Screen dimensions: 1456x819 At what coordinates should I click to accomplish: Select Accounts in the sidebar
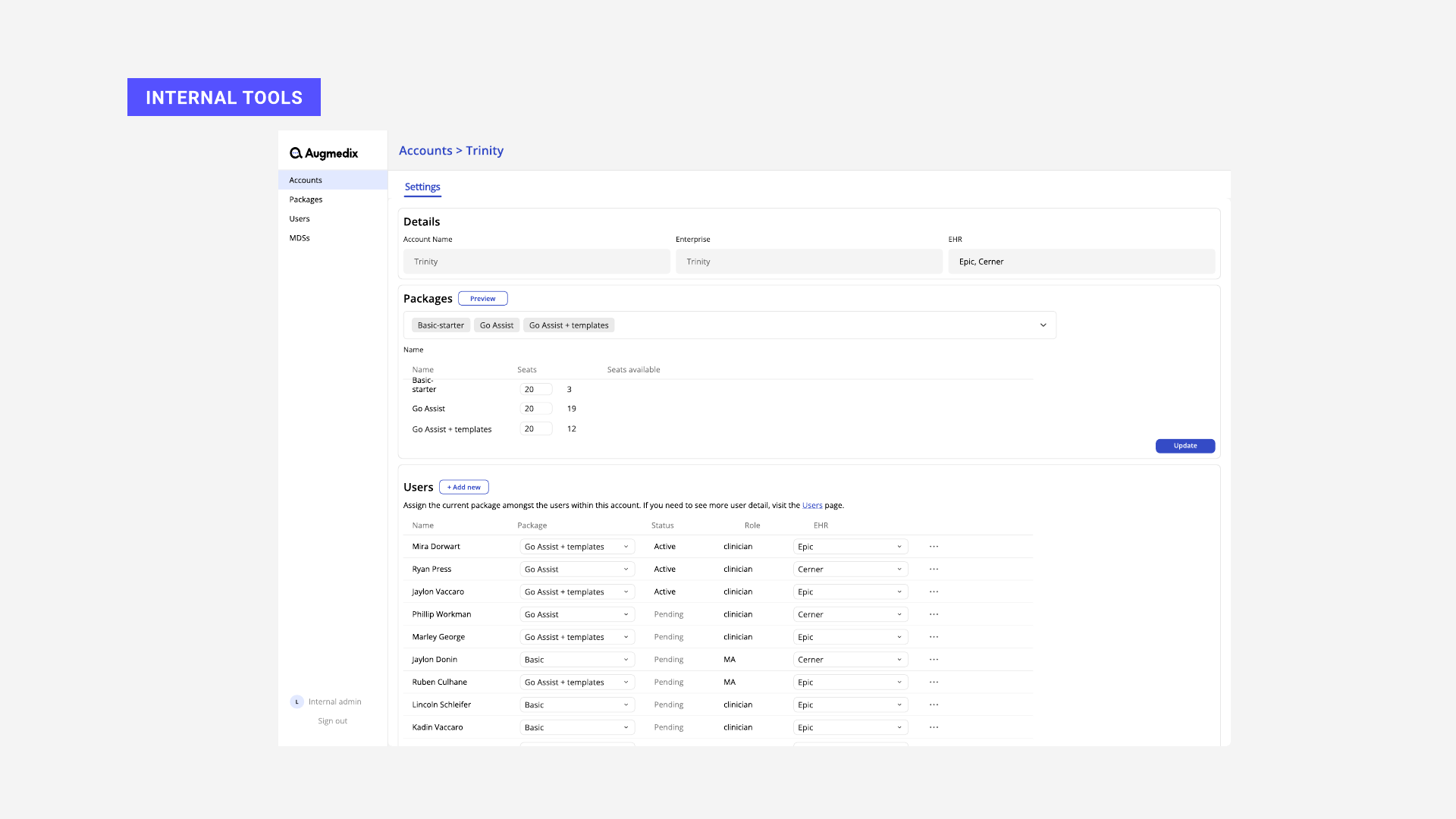pos(333,180)
